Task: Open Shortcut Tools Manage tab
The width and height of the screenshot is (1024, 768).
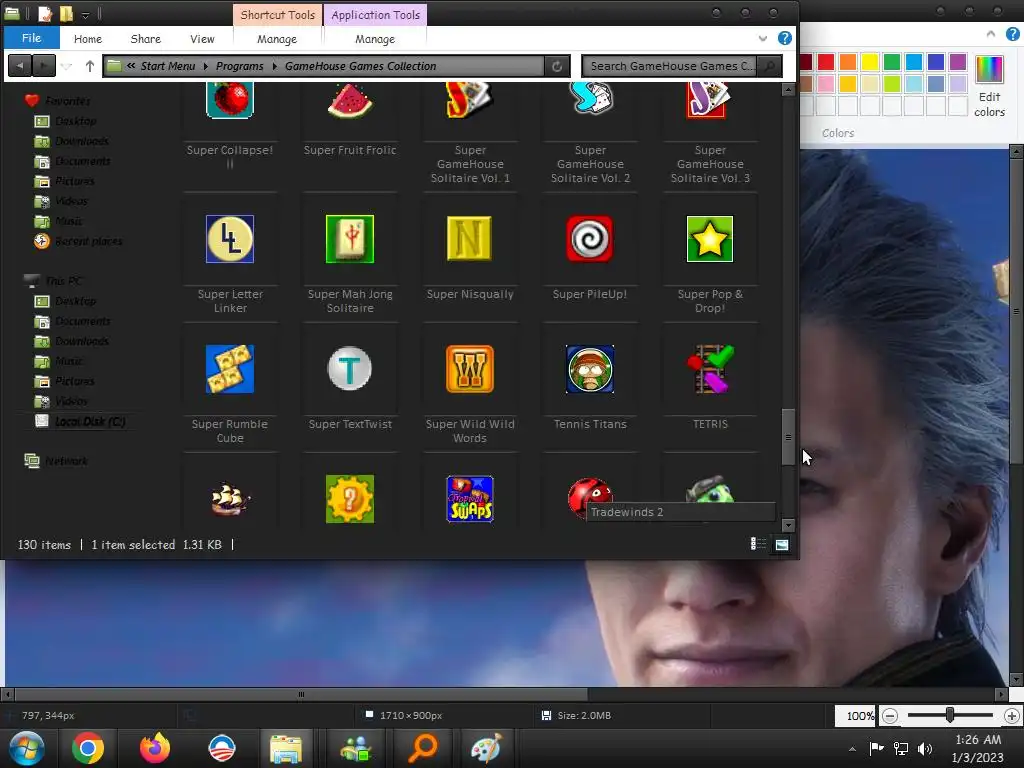Action: click(277, 39)
